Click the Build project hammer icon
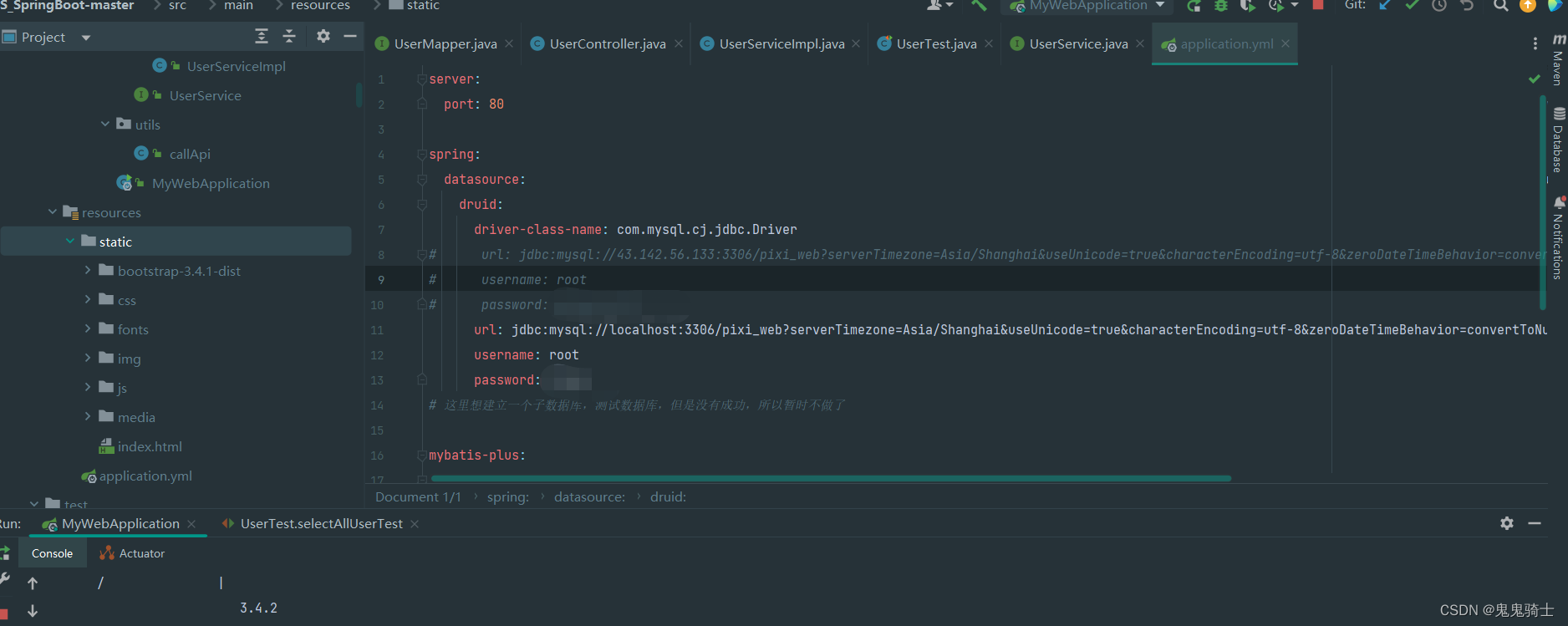 [979, 5]
